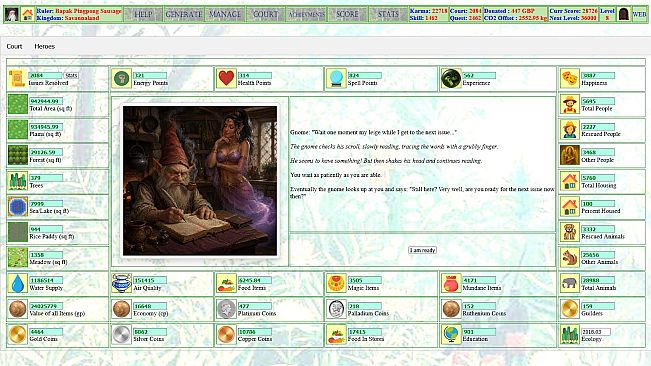The image size is (651, 366).
Task: Switch to the Heroes tab
Action: [x=44, y=46]
